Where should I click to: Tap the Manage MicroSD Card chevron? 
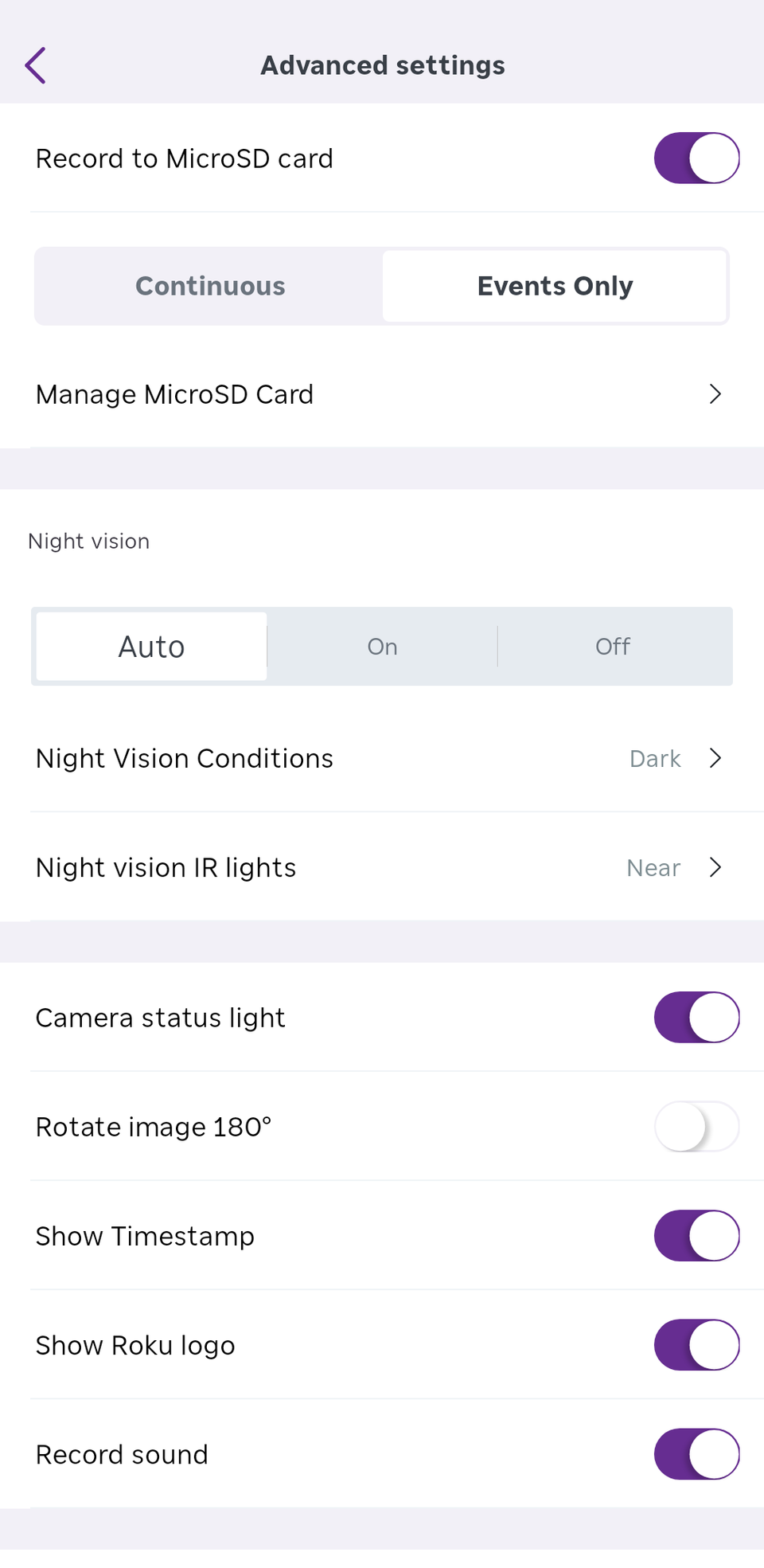pos(715,394)
